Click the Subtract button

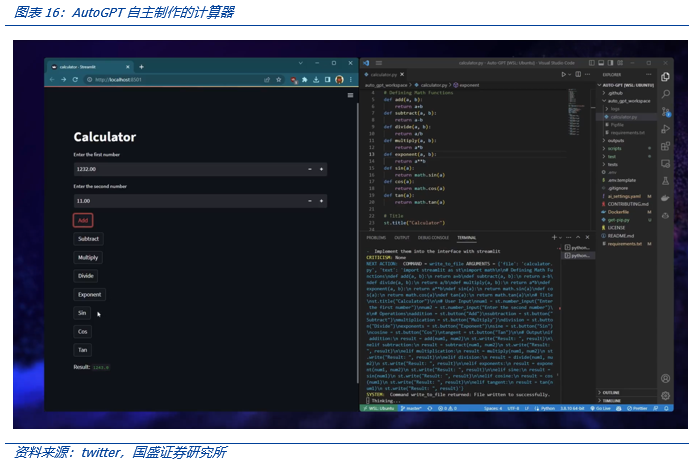pos(88,239)
